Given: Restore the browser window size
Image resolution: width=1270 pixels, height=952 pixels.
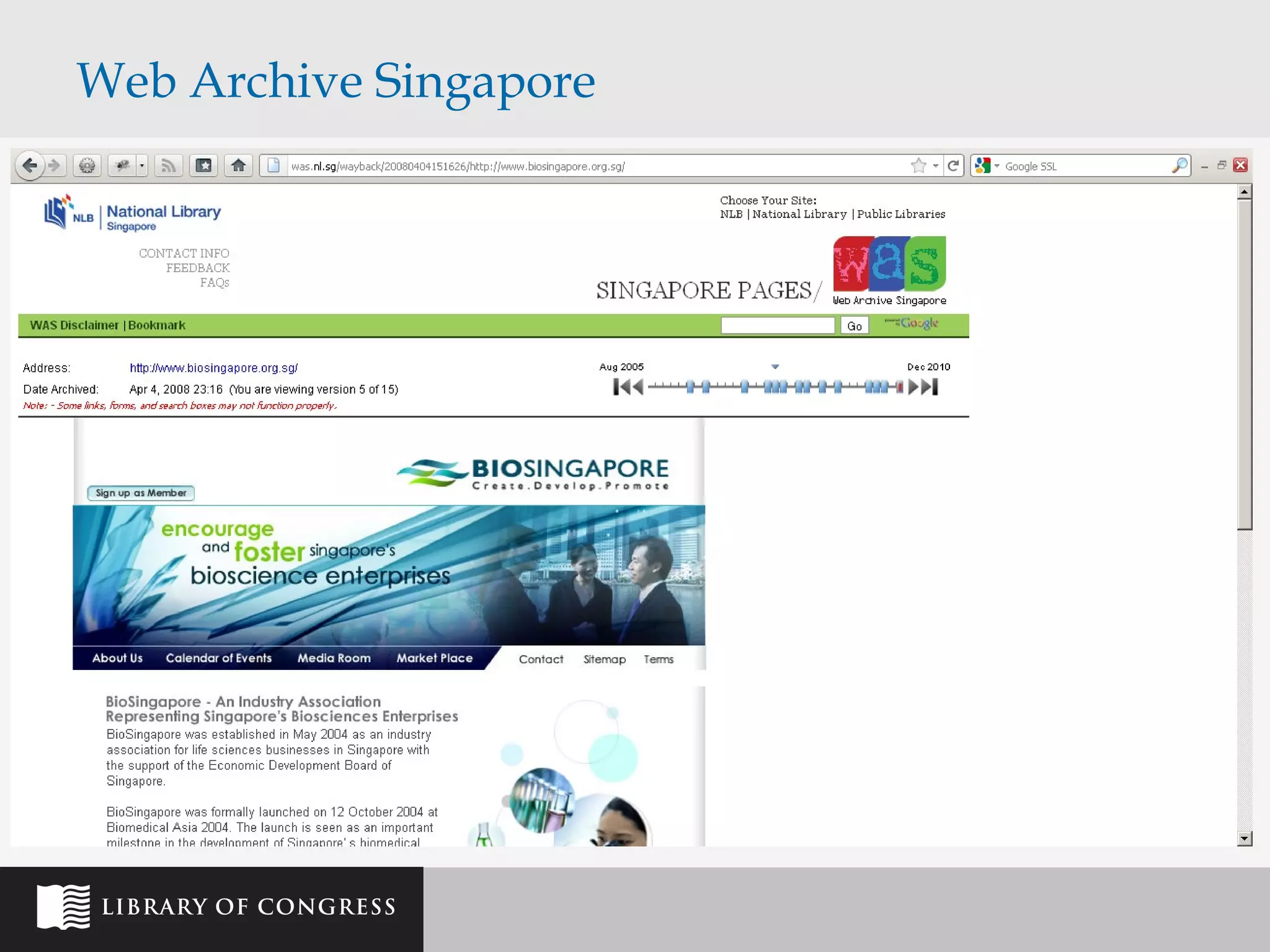Looking at the screenshot, I should [x=1222, y=165].
